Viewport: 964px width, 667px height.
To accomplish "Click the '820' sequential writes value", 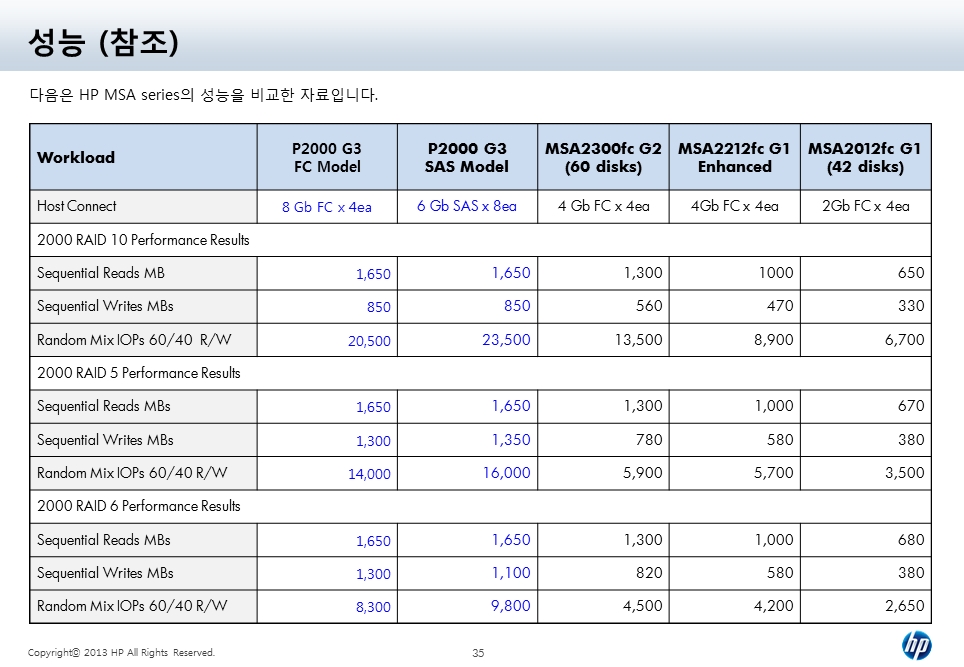I will click(x=649, y=573).
